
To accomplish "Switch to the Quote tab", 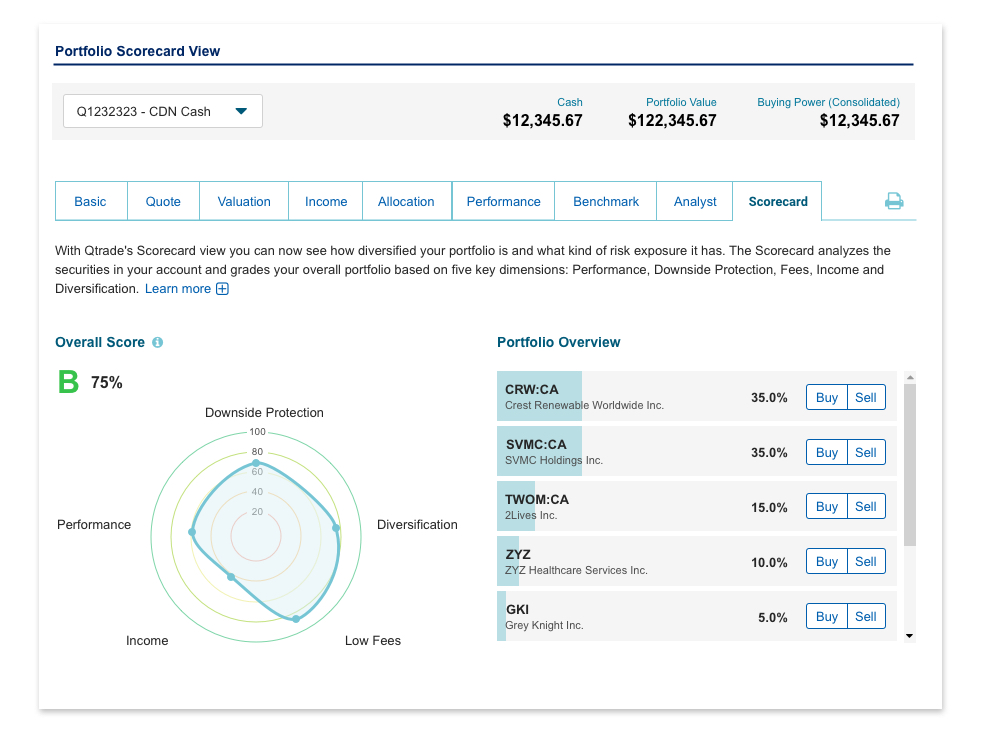I will (x=163, y=201).
